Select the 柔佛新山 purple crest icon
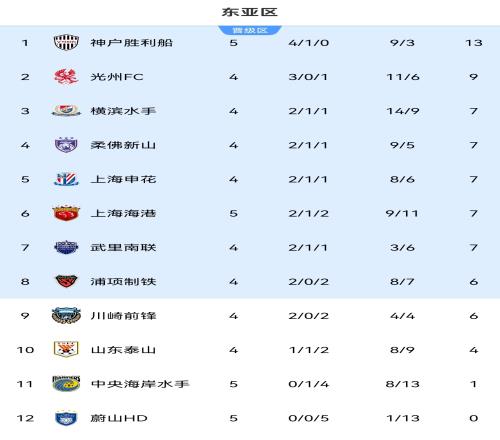Image resolution: width=500 pixels, height=440 pixels. tap(66, 145)
